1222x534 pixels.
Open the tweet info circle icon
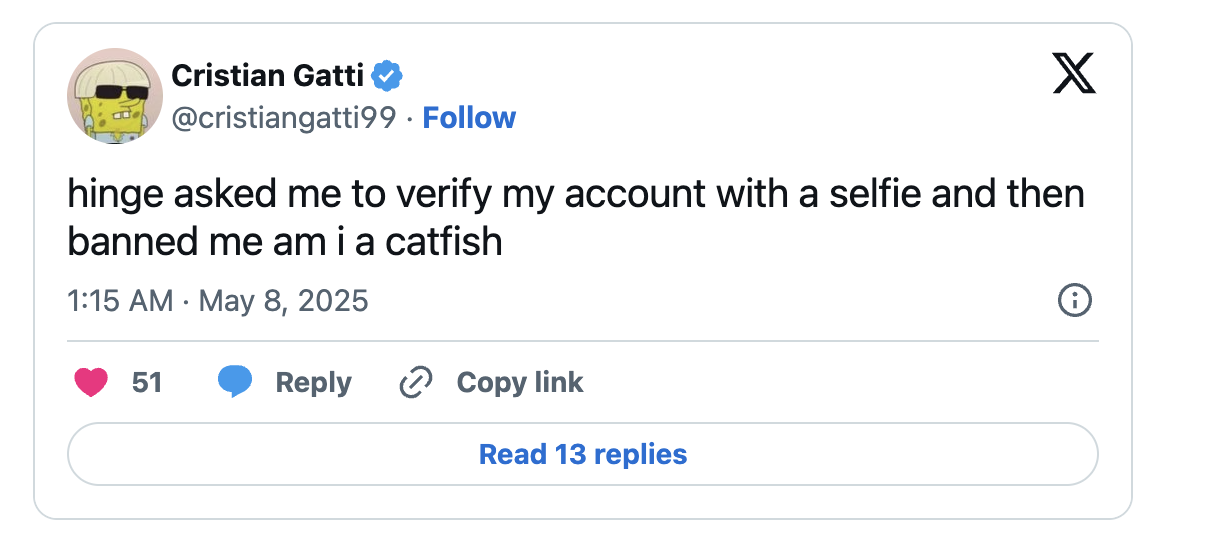(x=1074, y=300)
